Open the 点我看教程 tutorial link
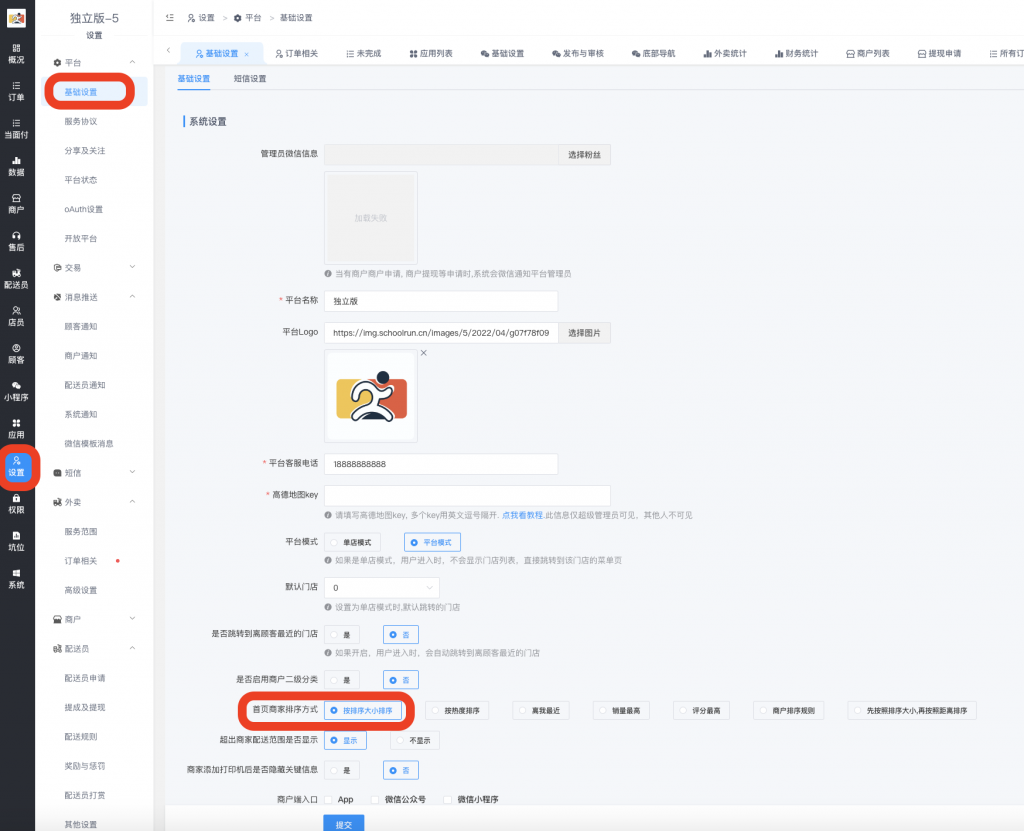This screenshot has height=831, width=1024. (521, 515)
